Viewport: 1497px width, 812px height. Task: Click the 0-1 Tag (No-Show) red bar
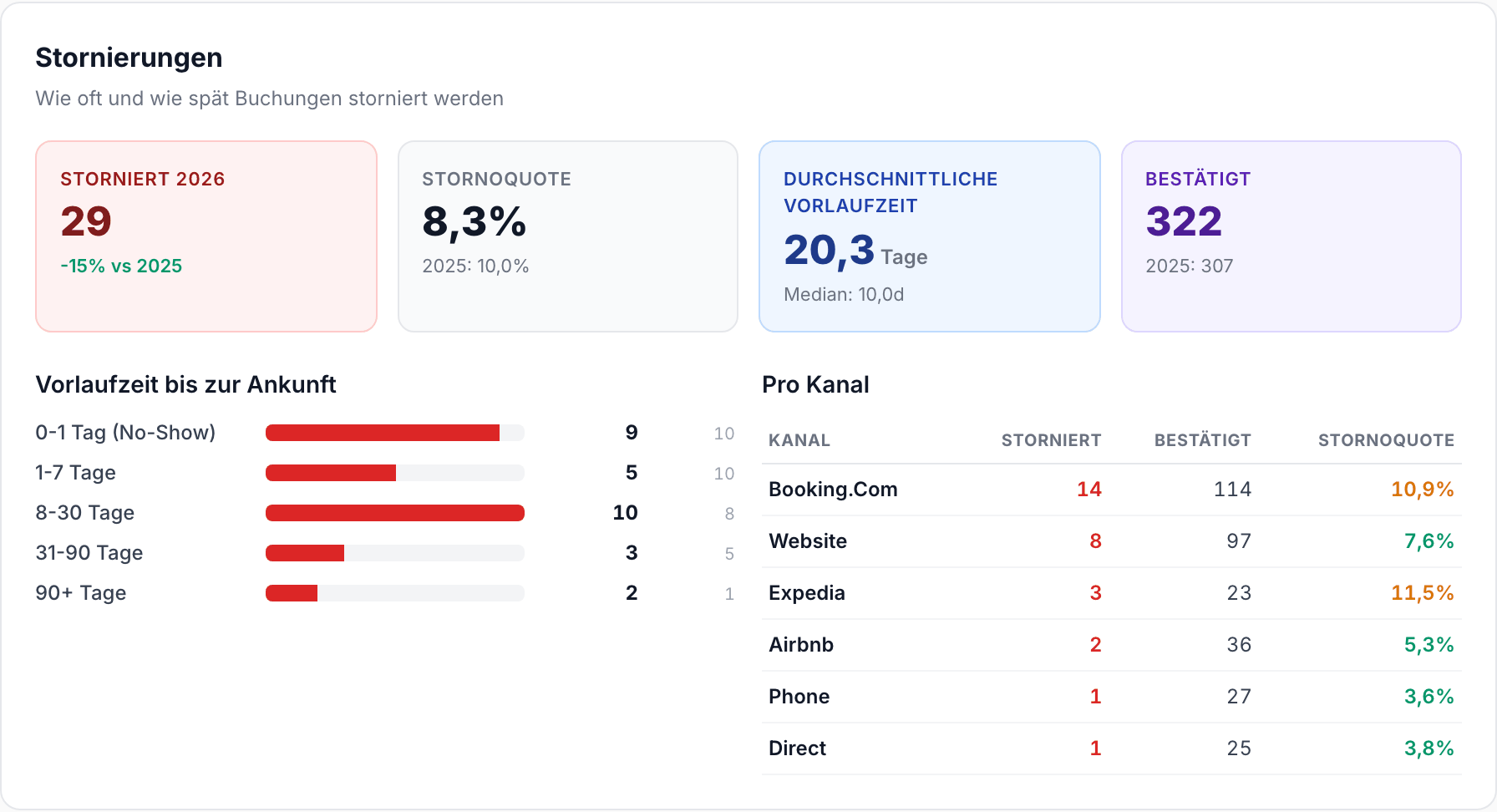383,433
